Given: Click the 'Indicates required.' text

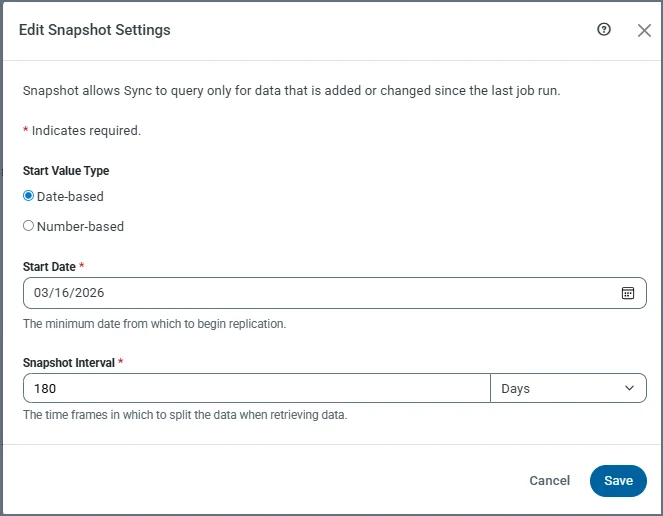Looking at the screenshot, I should pyautogui.click(x=86, y=130).
